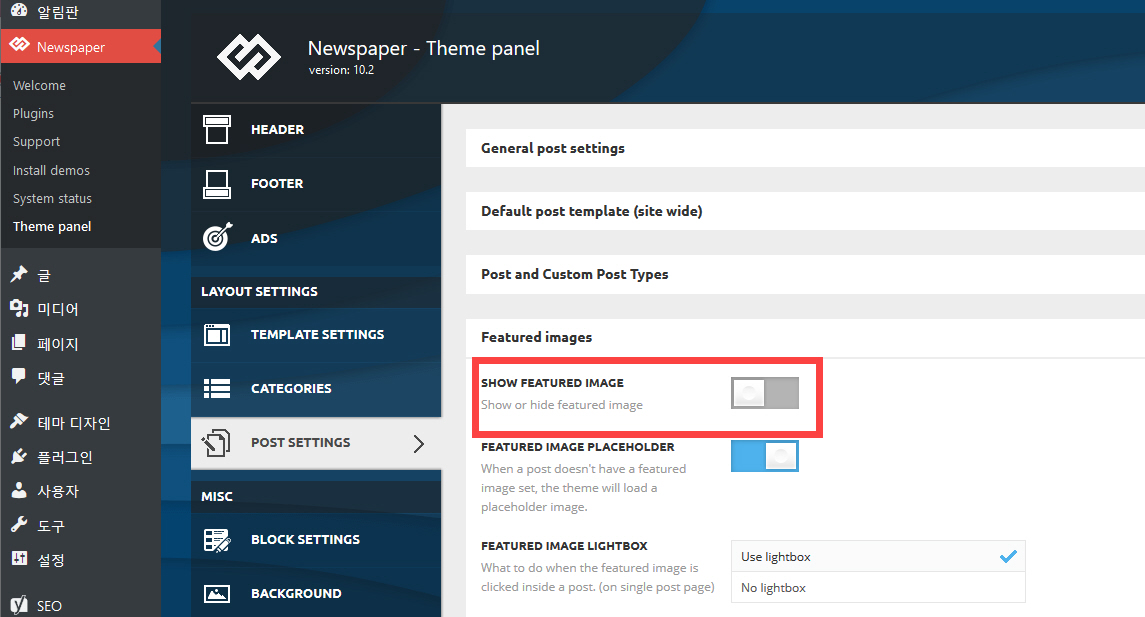The image size is (1145, 617).
Task: Click the 'FEATURED IMAGE LIGHTBOX' label
Action: click(564, 546)
